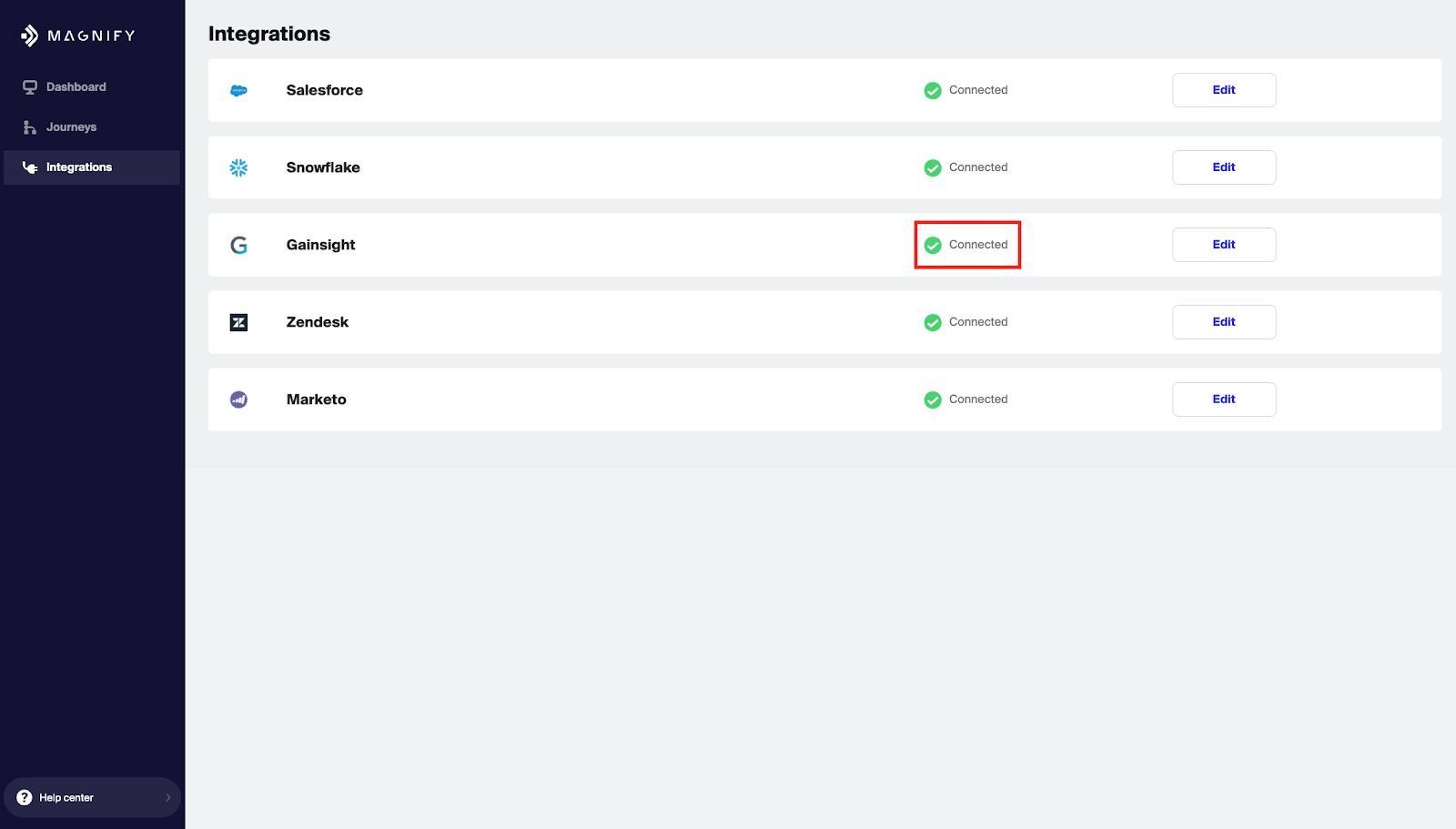Edit the Salesforce integration
1456x829 pixels.
tap(1223, 90)
